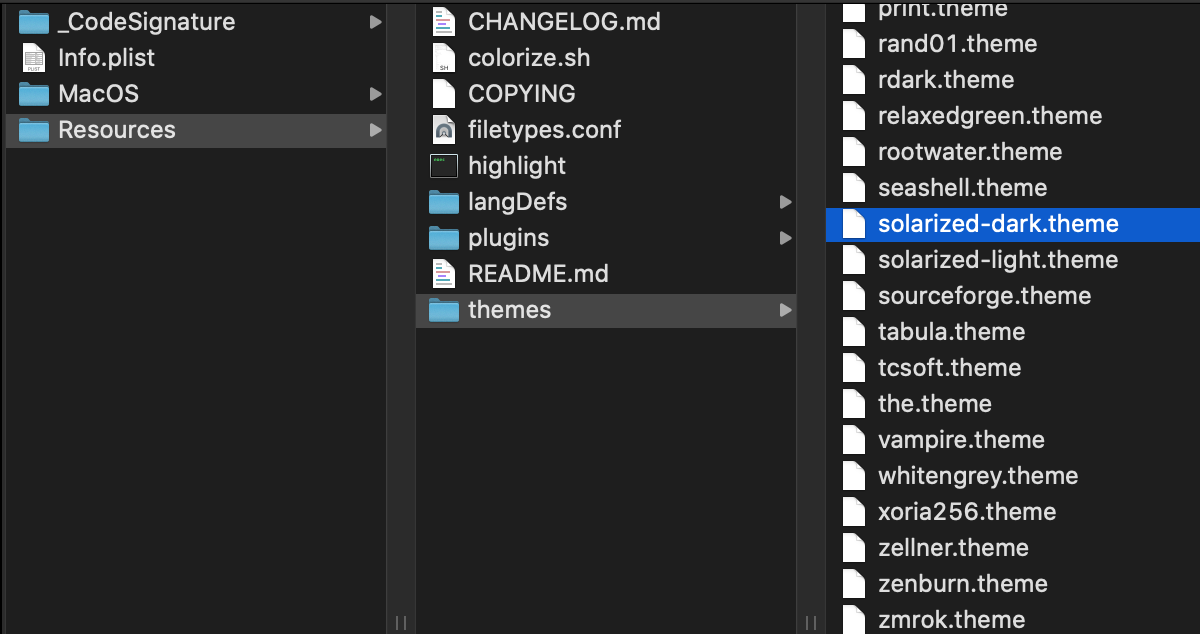
Task: Select the seashell.theme name
Action: tap(963, 188)
